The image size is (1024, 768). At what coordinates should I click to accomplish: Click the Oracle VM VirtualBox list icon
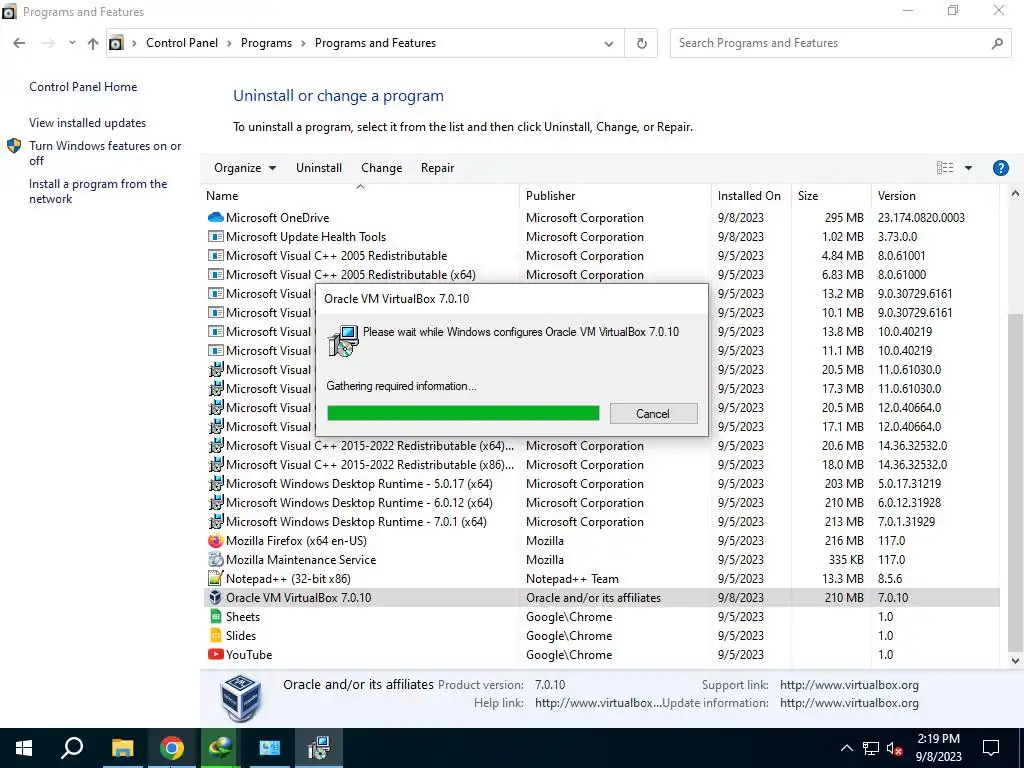click(215, 598)
